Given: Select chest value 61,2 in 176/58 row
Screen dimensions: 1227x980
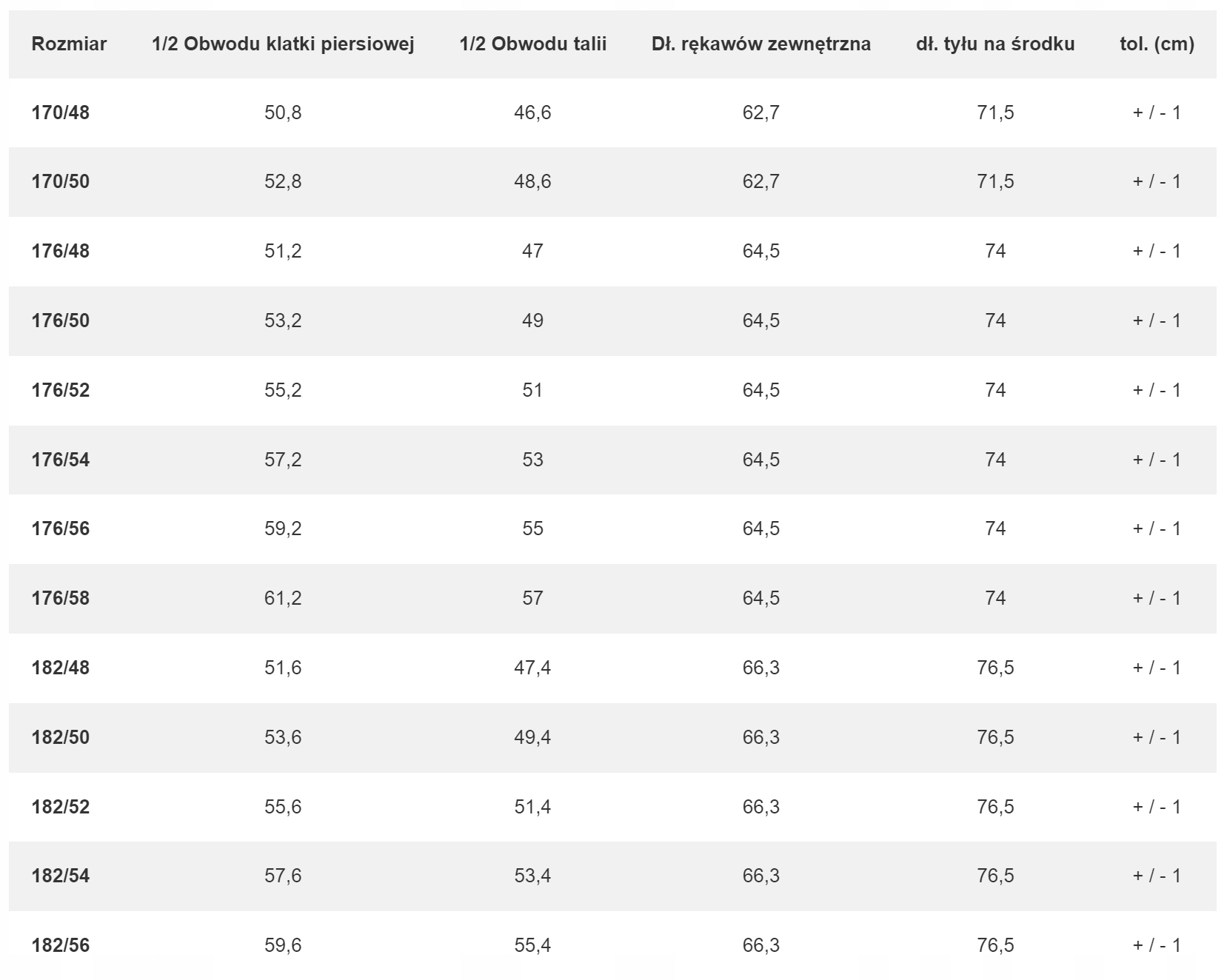Looking at the screenshot, I should pos(283,598).
